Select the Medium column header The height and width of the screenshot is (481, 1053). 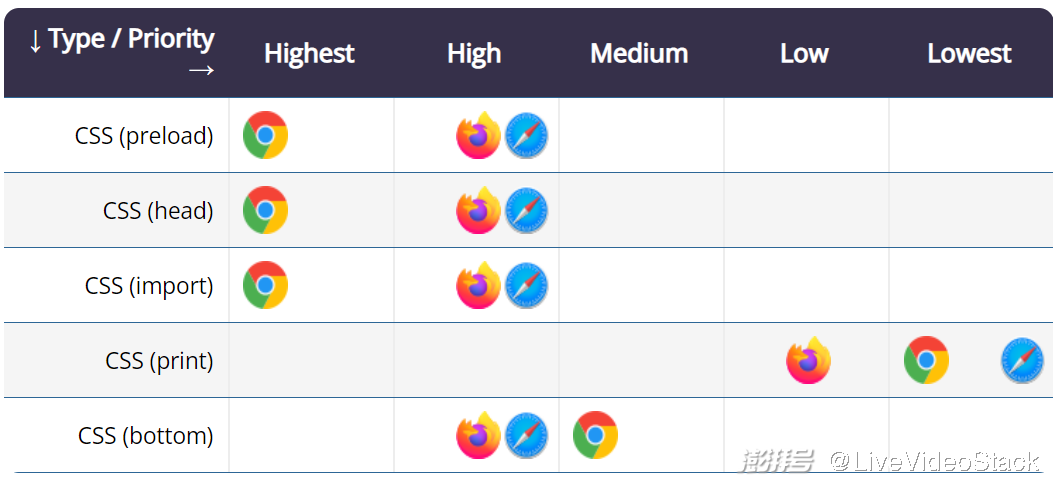[639, 53]
